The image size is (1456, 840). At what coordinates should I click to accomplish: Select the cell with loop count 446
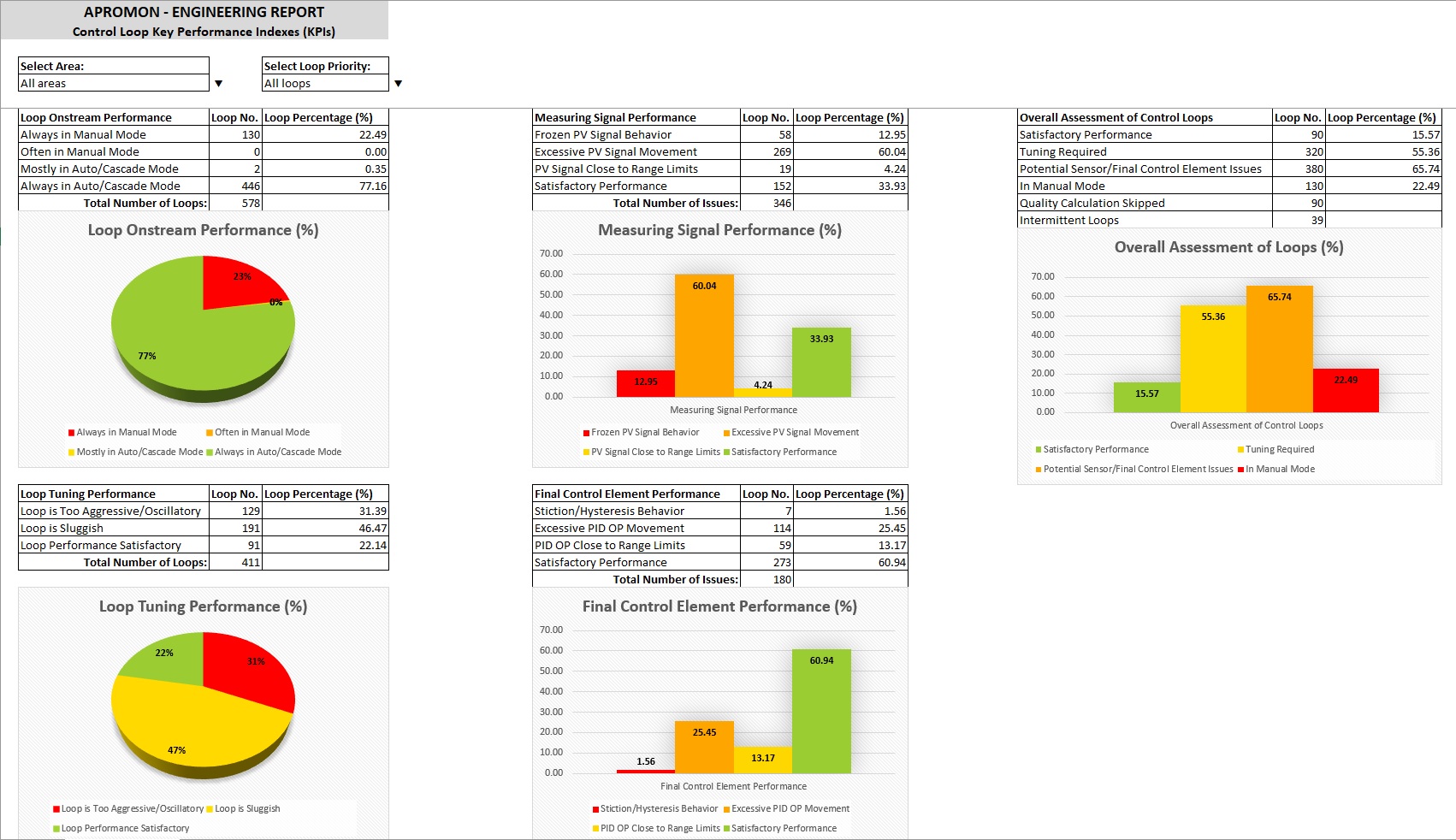tap(235, 186)
